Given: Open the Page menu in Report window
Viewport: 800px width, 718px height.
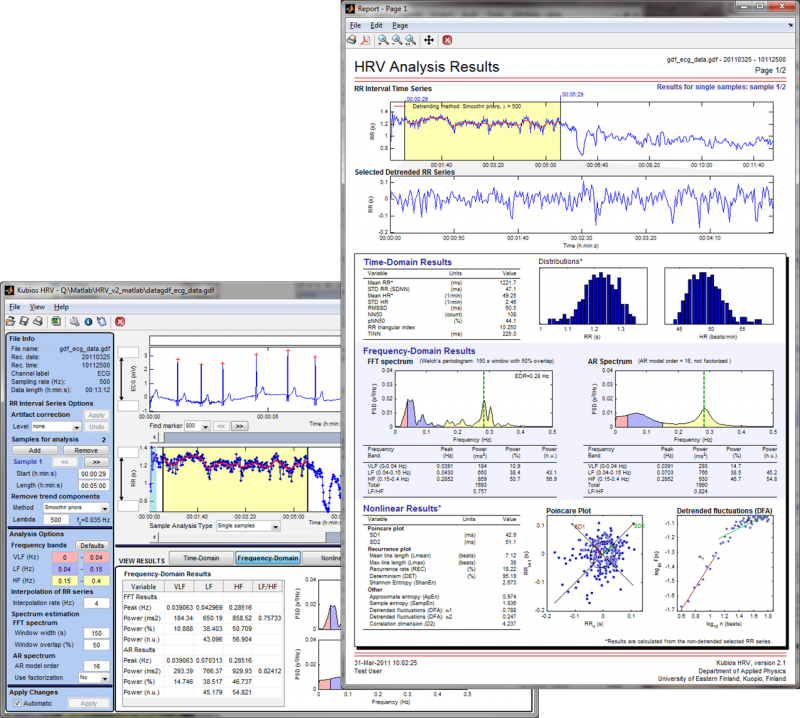Looking at the screenshot, I should 400,24.
